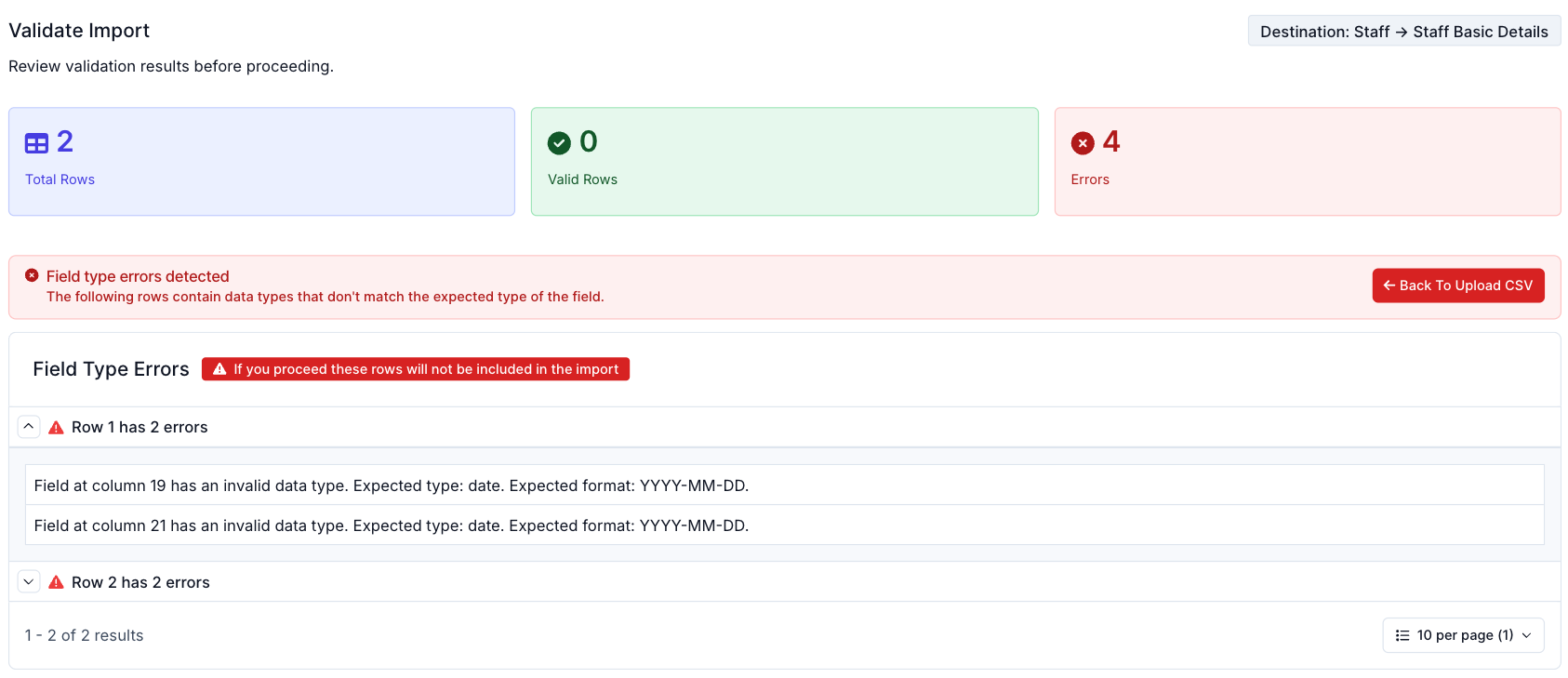This screenshot has width=1568, height=678.
Task: Click the valid rows count '0'
Action: tap(589, 141)
